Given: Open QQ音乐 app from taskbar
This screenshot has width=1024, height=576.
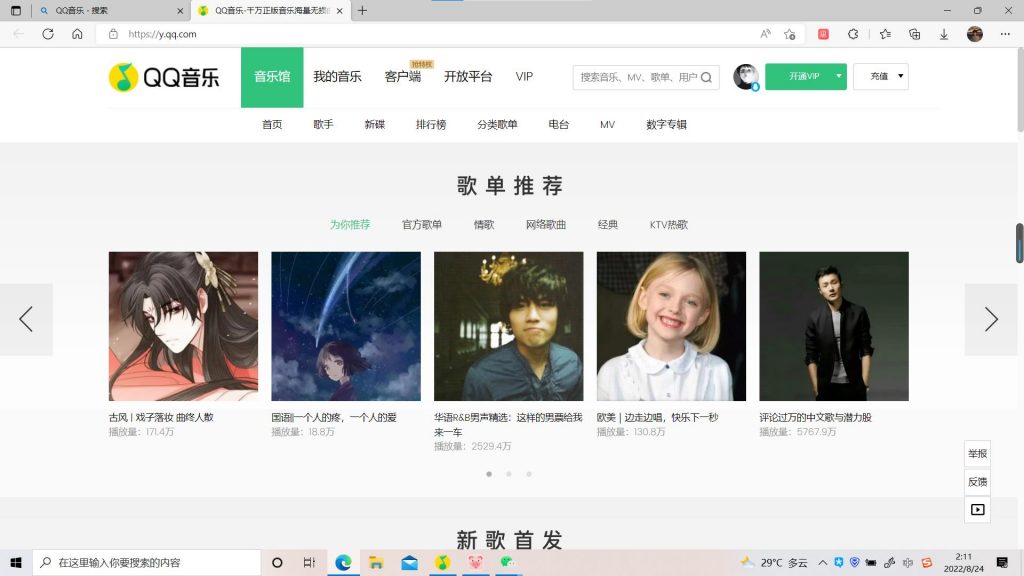Looking at the screenshot, I should (x=442, y=562).
